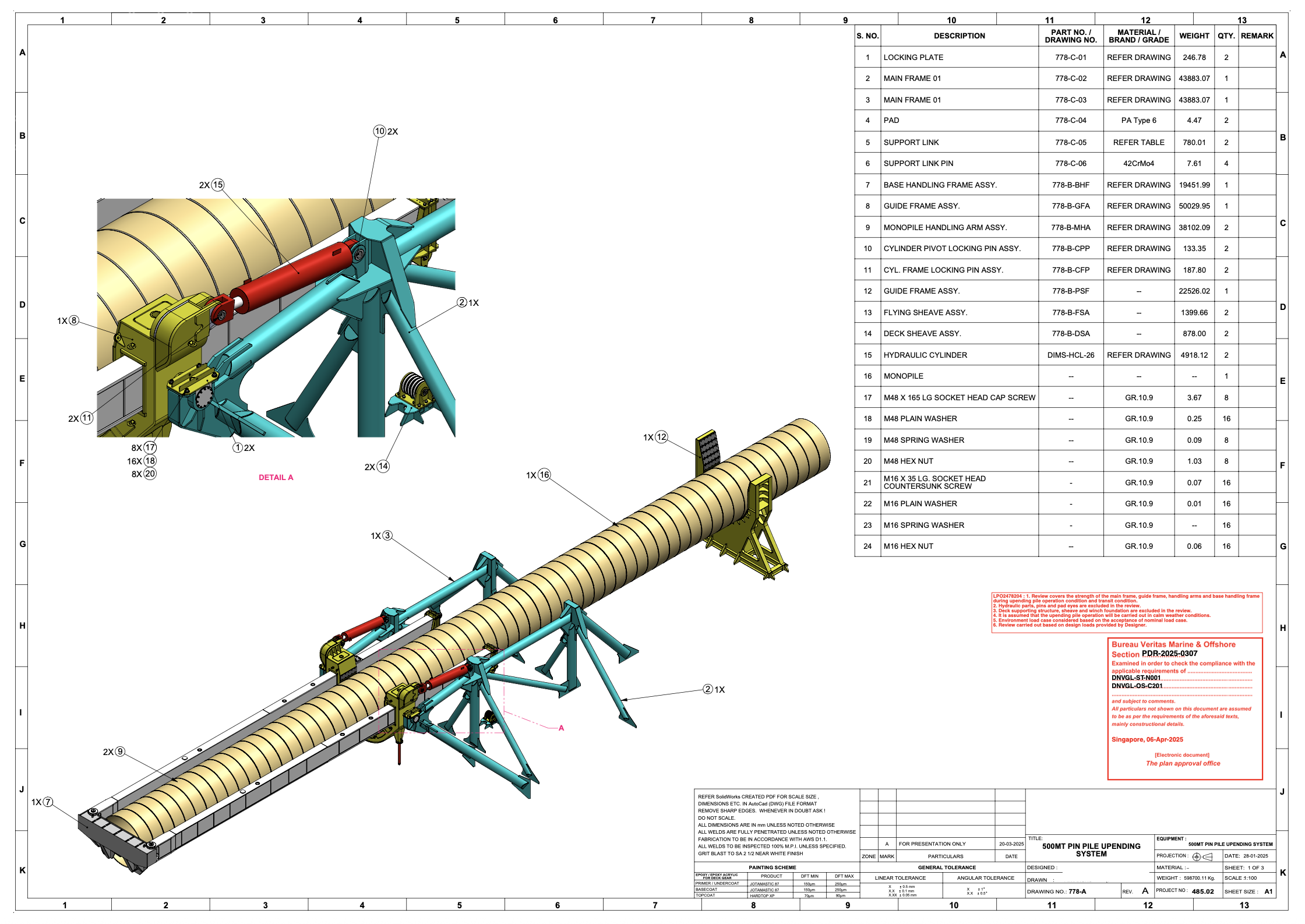
Task: Select balloon 11 in Detail A view
Action: click(87, 418)
